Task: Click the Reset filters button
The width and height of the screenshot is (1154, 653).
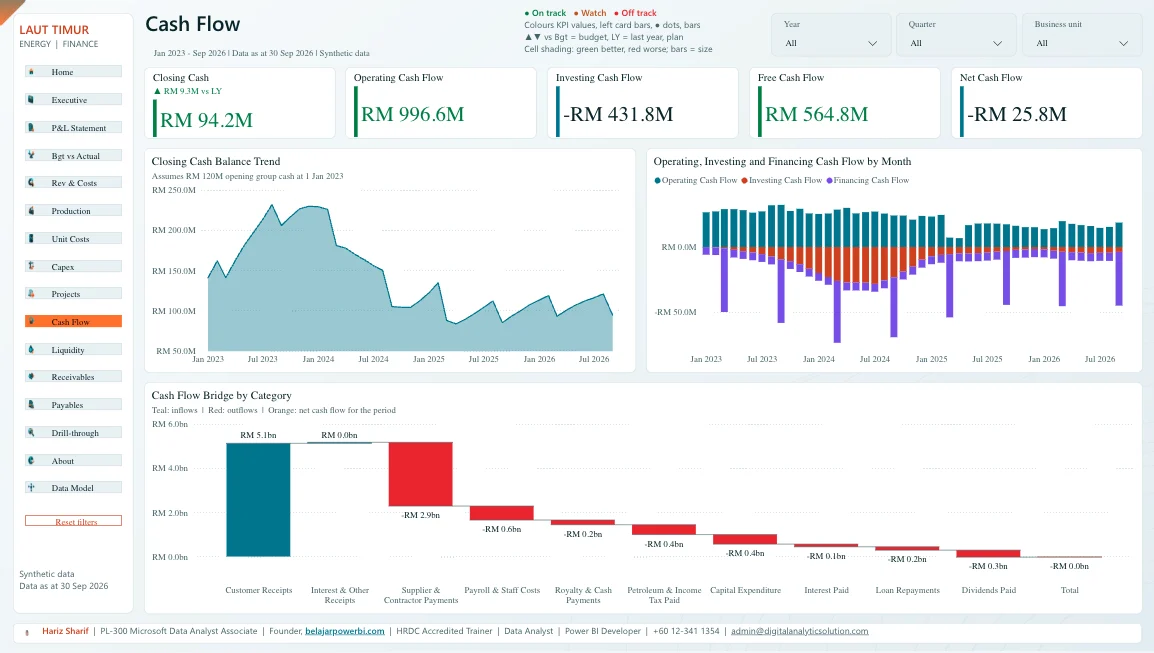Action: [x=73, y=521]
